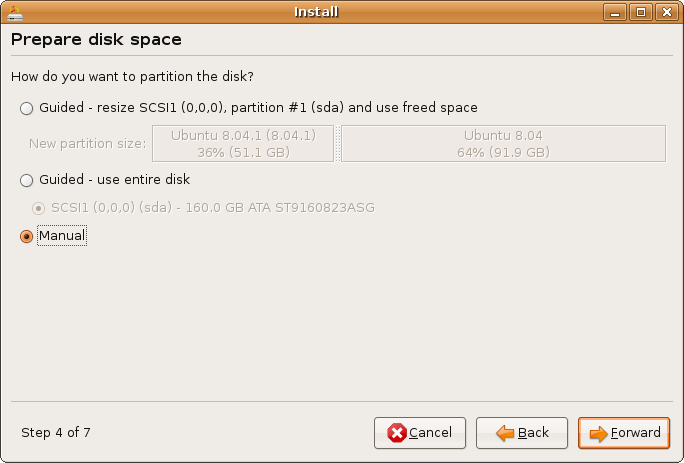Click the Ubuntu 8.04 91.9 GB partition box

tap(503, 144)
